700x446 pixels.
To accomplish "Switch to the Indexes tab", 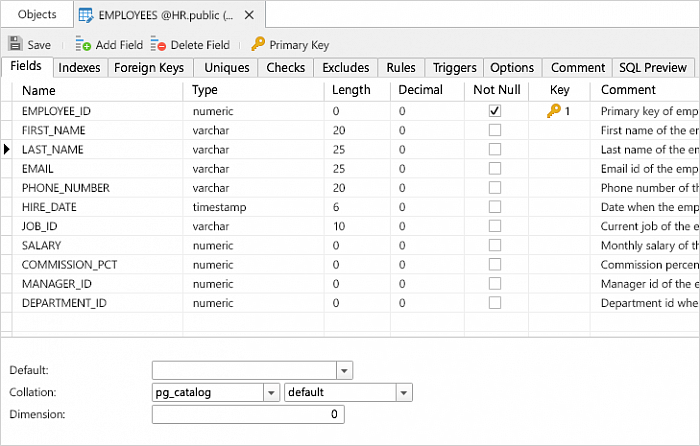I will (79, 68).
